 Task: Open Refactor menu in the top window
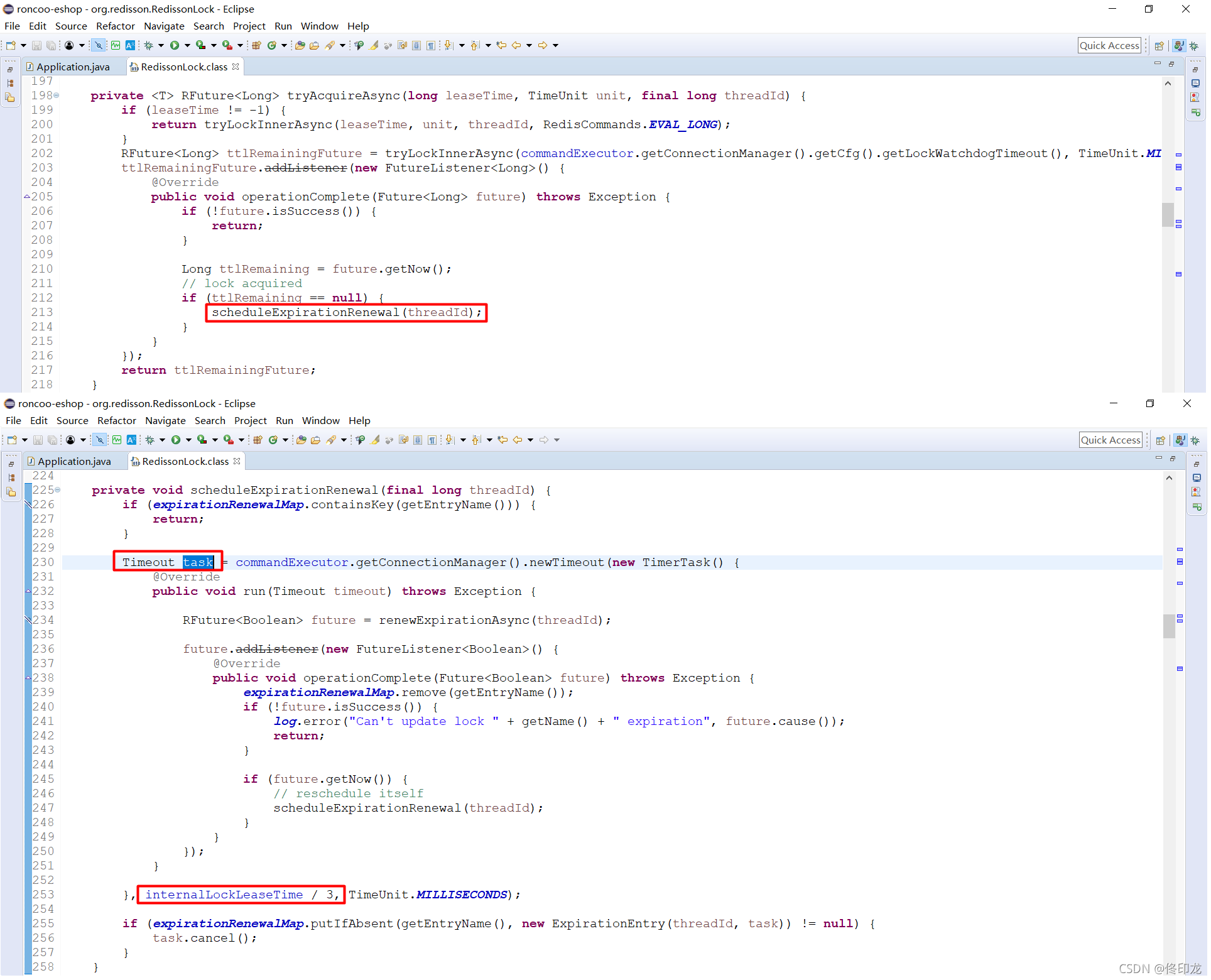(x=115, y=26)
